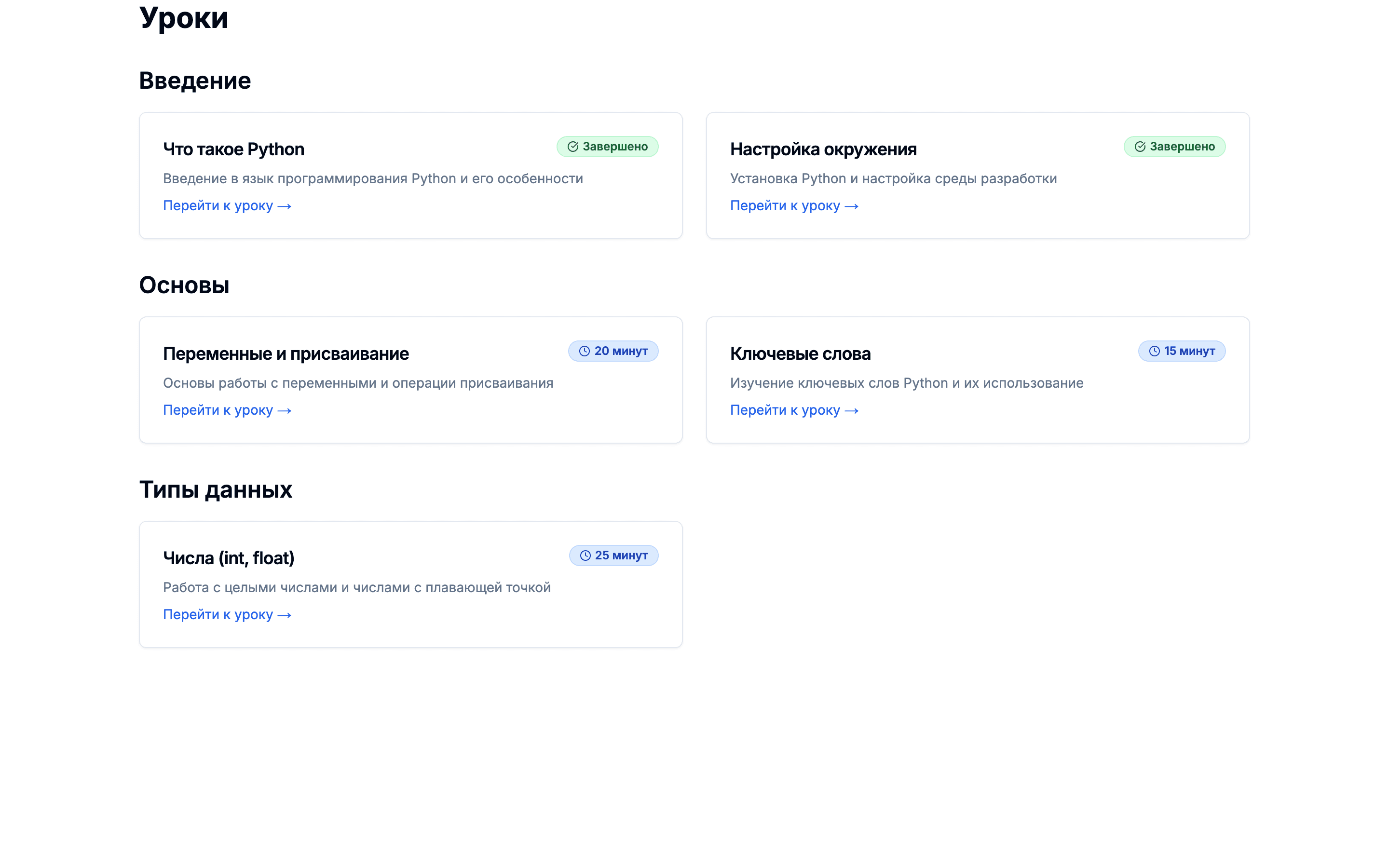Click the 'Завершено' badge text on 'Настройка окружения'
Viewport: 1389px width, 868px height.
pos(1183,147)
